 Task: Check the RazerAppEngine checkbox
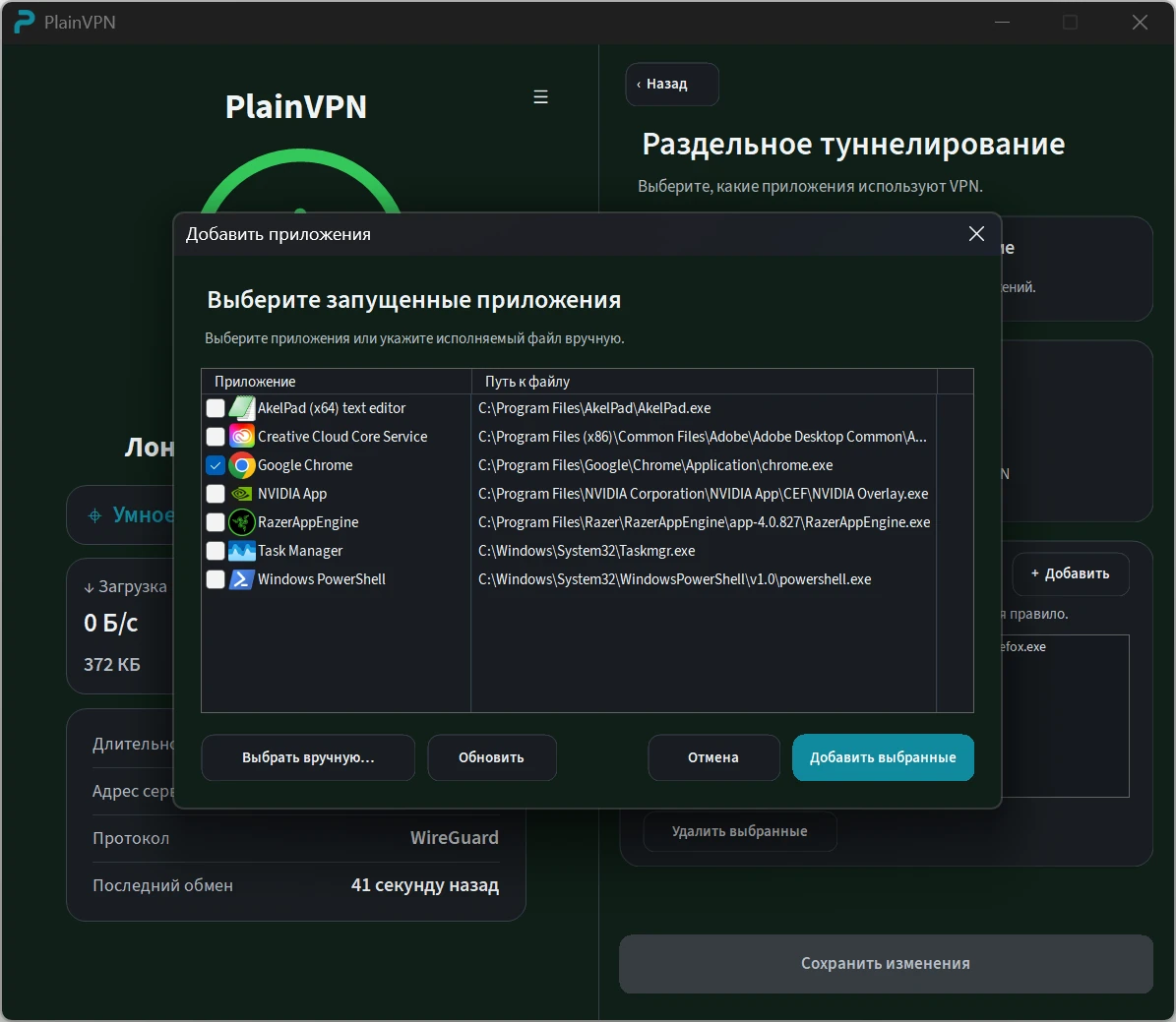(216, 522)
